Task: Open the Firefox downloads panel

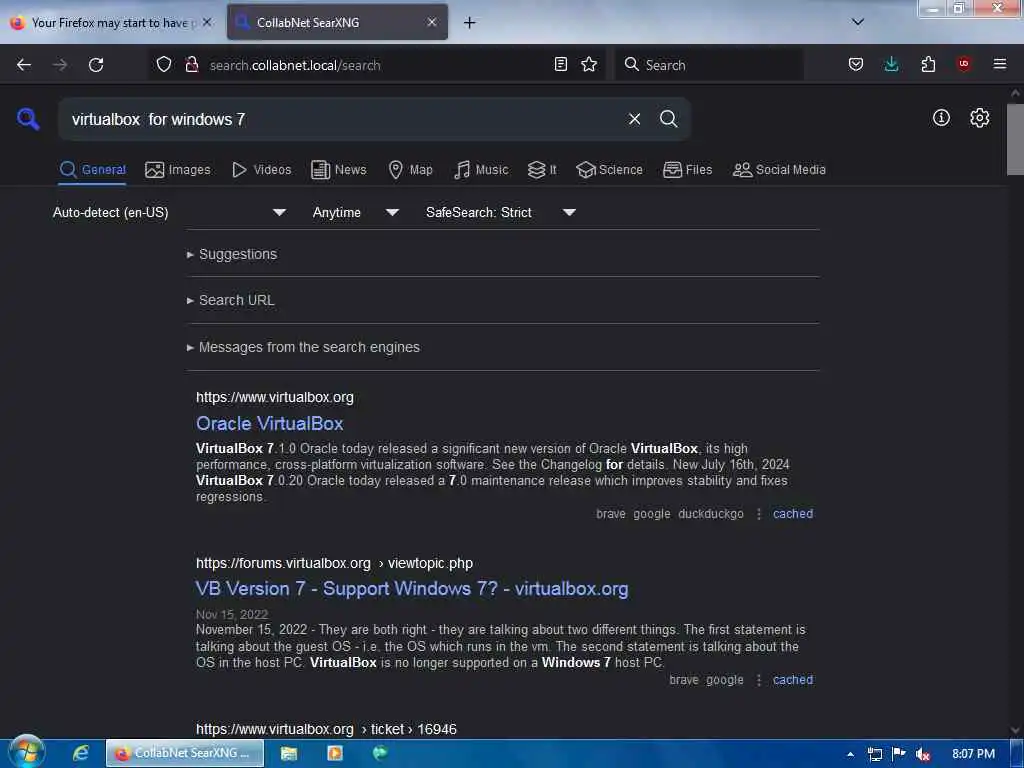Action: (891, 64)
